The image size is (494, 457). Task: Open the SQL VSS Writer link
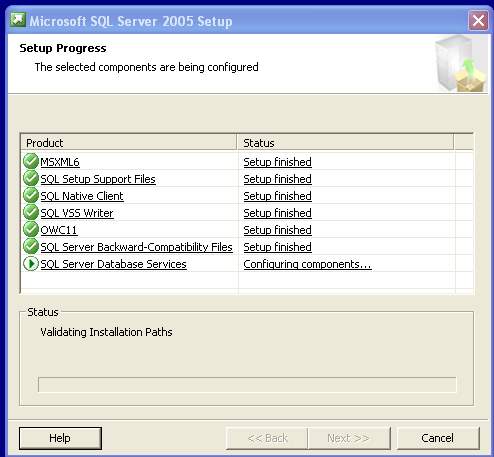77,213
